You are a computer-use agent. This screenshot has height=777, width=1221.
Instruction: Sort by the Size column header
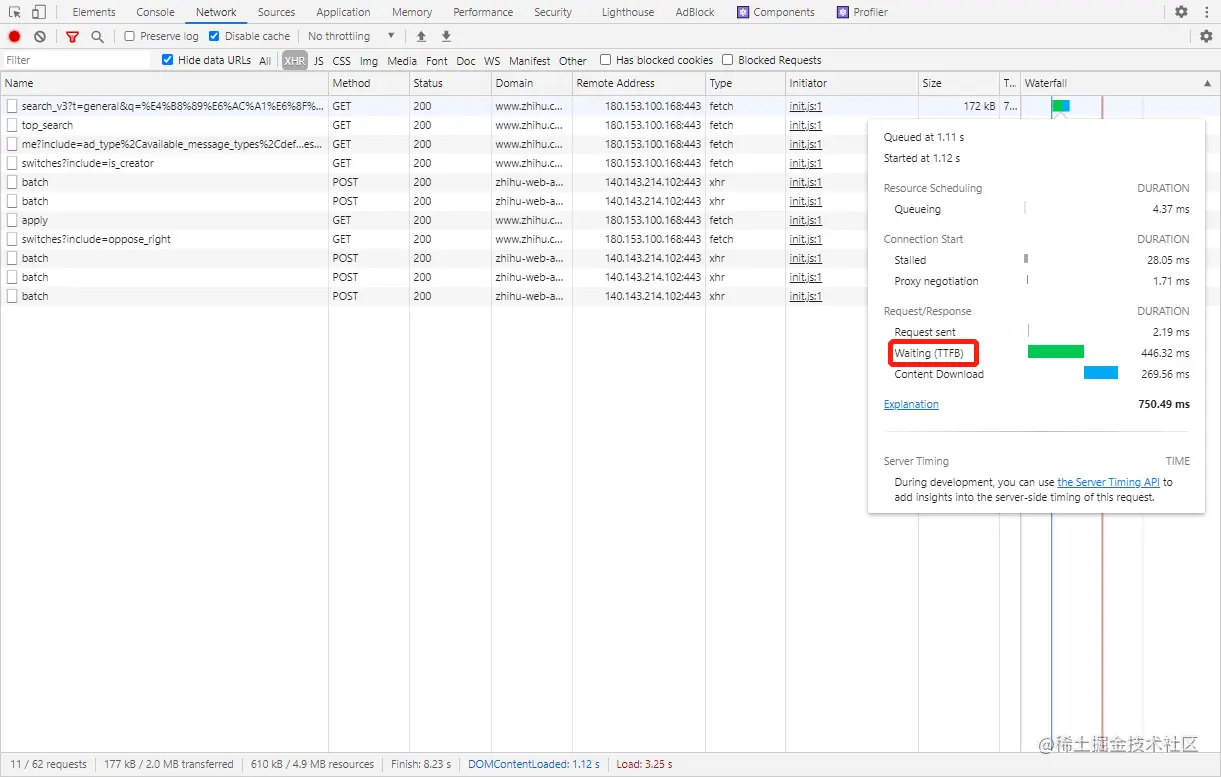pyautogui.click(x=959, y=84)
